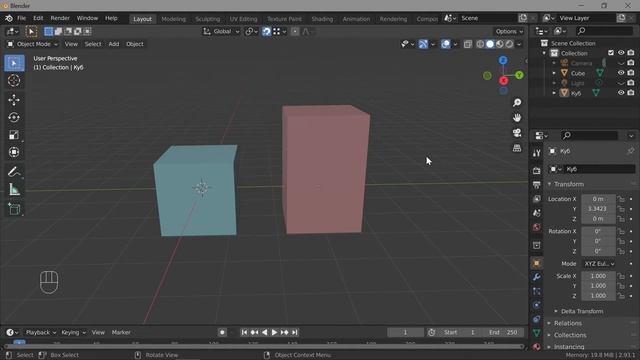Screen dimensions: 640x360
Task: Adjust the Scale Z value field
Action: tap(598, 296)
